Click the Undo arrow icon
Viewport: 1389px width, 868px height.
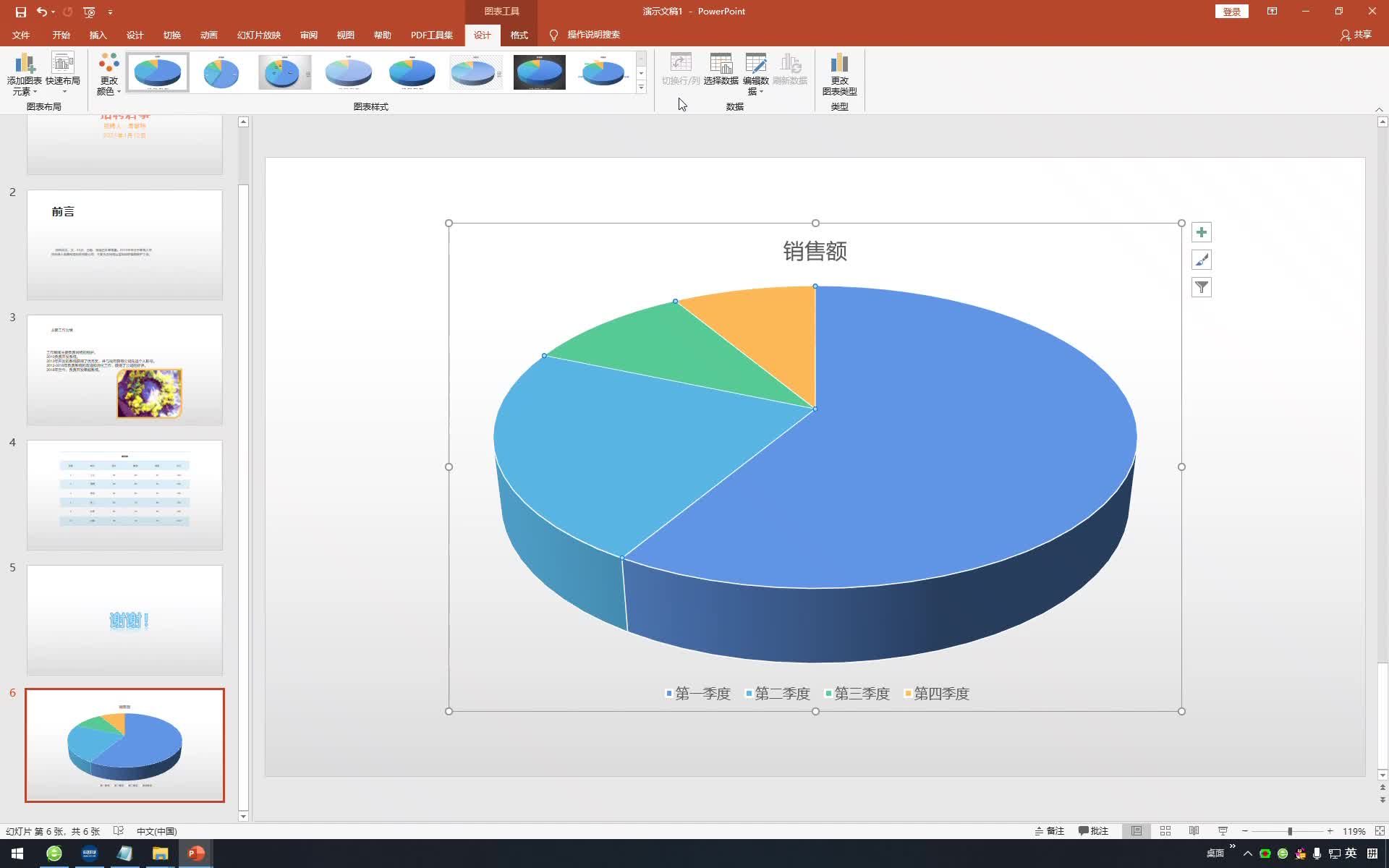coord(42,12)
